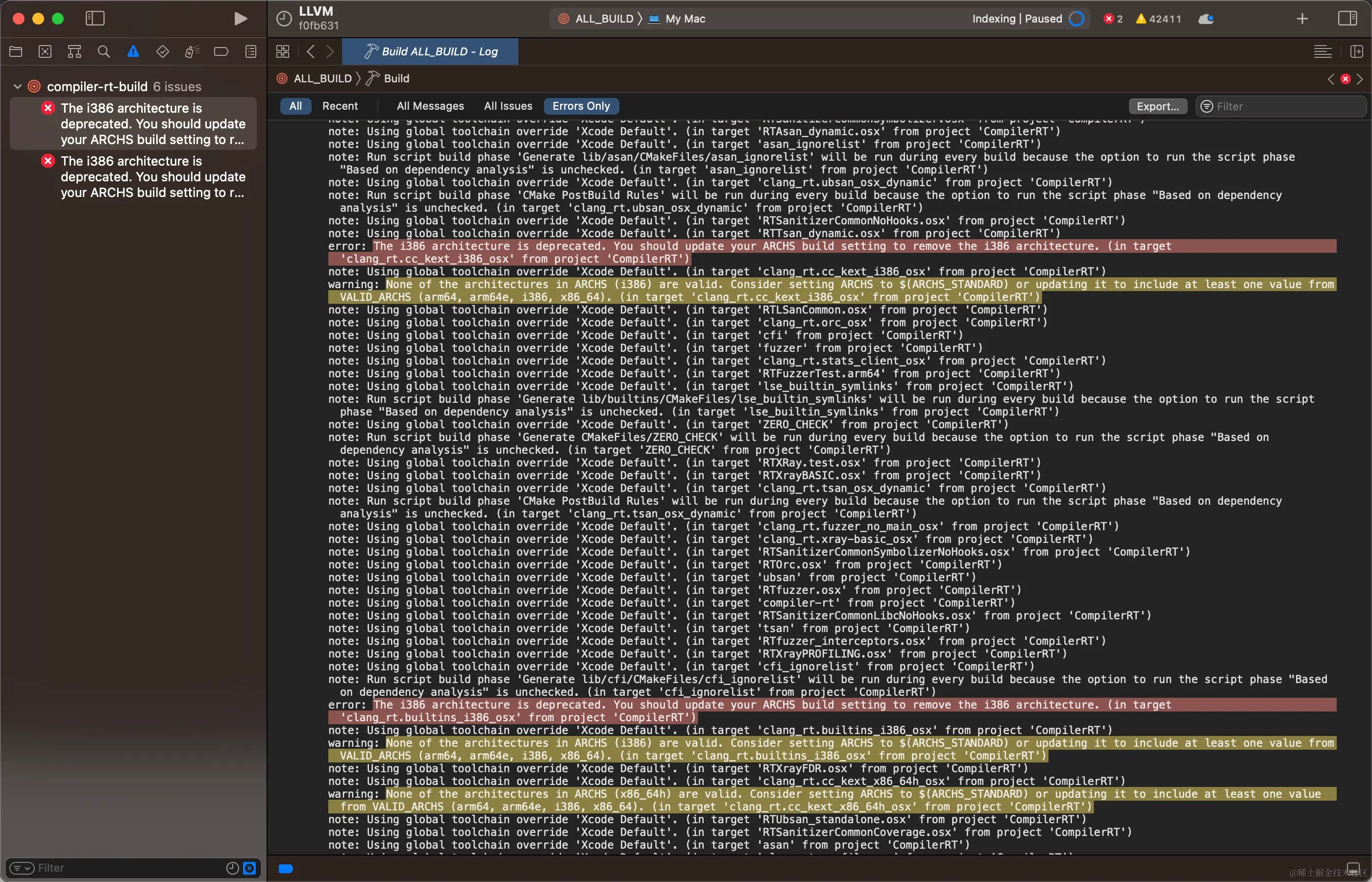Run the ALL_BUILD scheme
This screenshot has width=1372, height=882.
pos(241,18)
